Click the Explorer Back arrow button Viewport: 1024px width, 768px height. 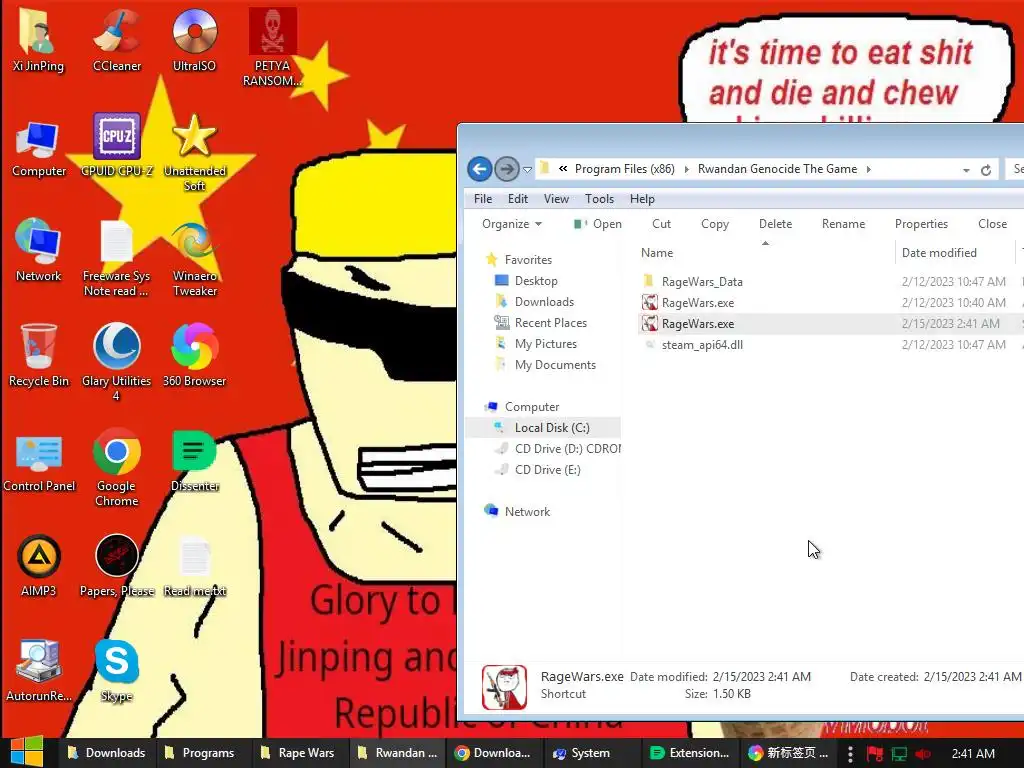(x=480, y=169)
